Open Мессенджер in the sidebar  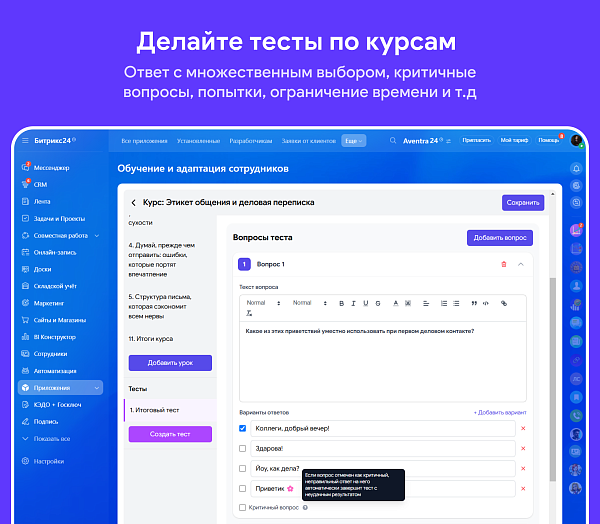pyautogui.click(x=51, y=168)
